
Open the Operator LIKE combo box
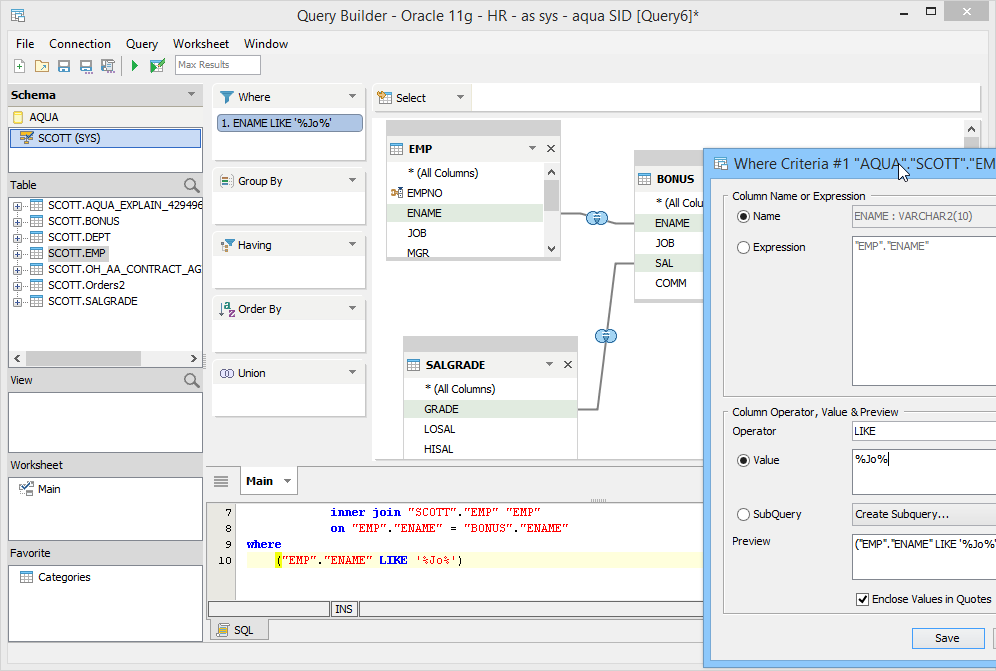coord(924,431)
